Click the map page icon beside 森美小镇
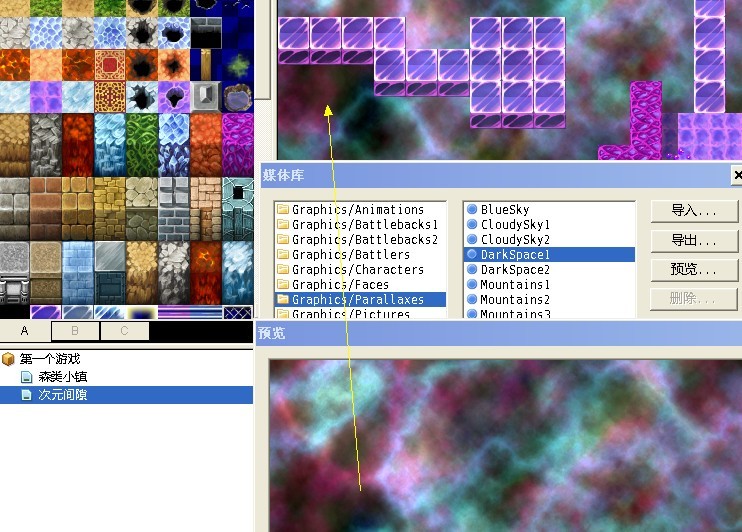The width and height of the screenshot is (742, 532). pyautogui.click(x=26, y=377)
